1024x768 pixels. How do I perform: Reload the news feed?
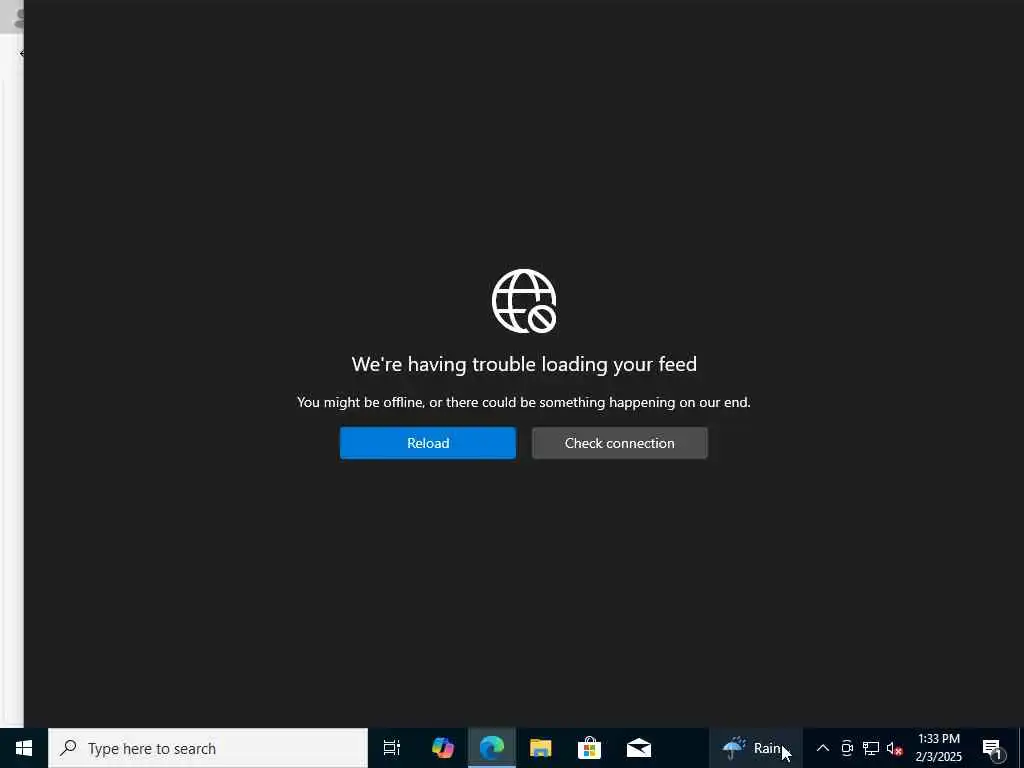[x=428, y=443]
